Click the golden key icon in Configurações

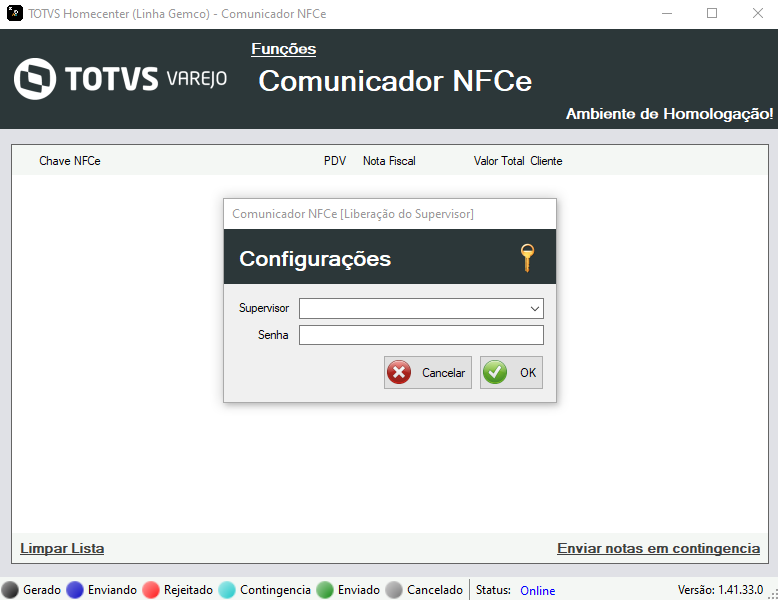[527, 258]
